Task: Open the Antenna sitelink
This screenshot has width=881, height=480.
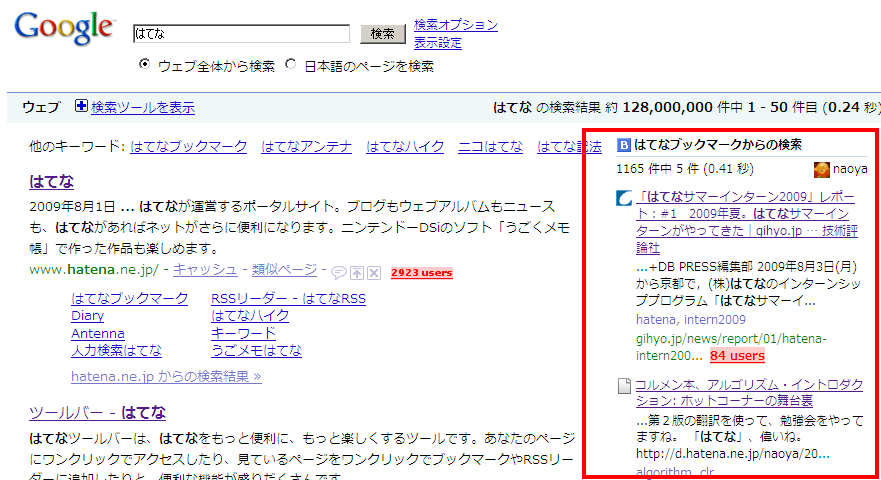Action: 98,333
